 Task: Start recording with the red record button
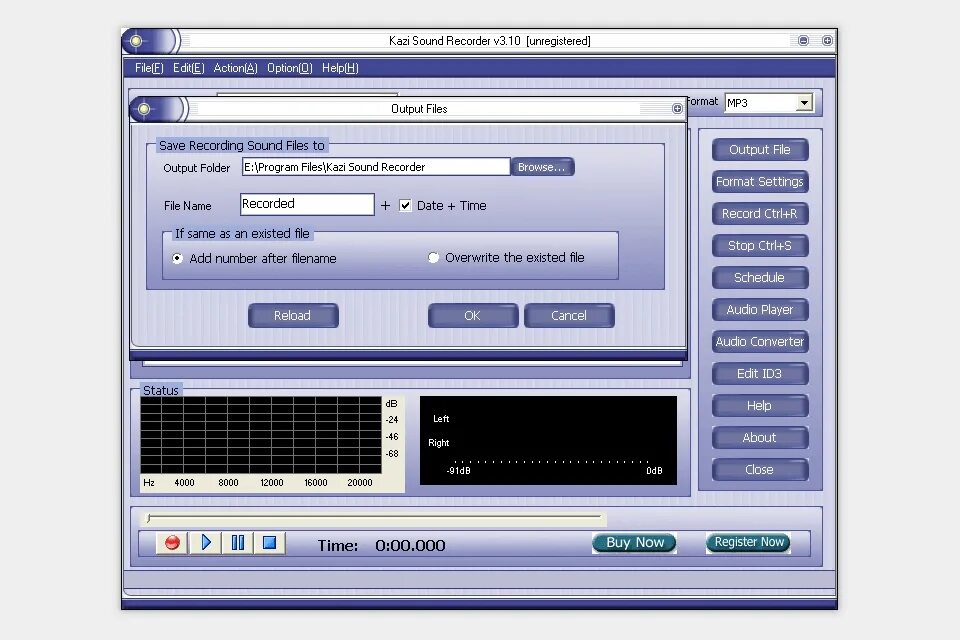coord(172,543)
